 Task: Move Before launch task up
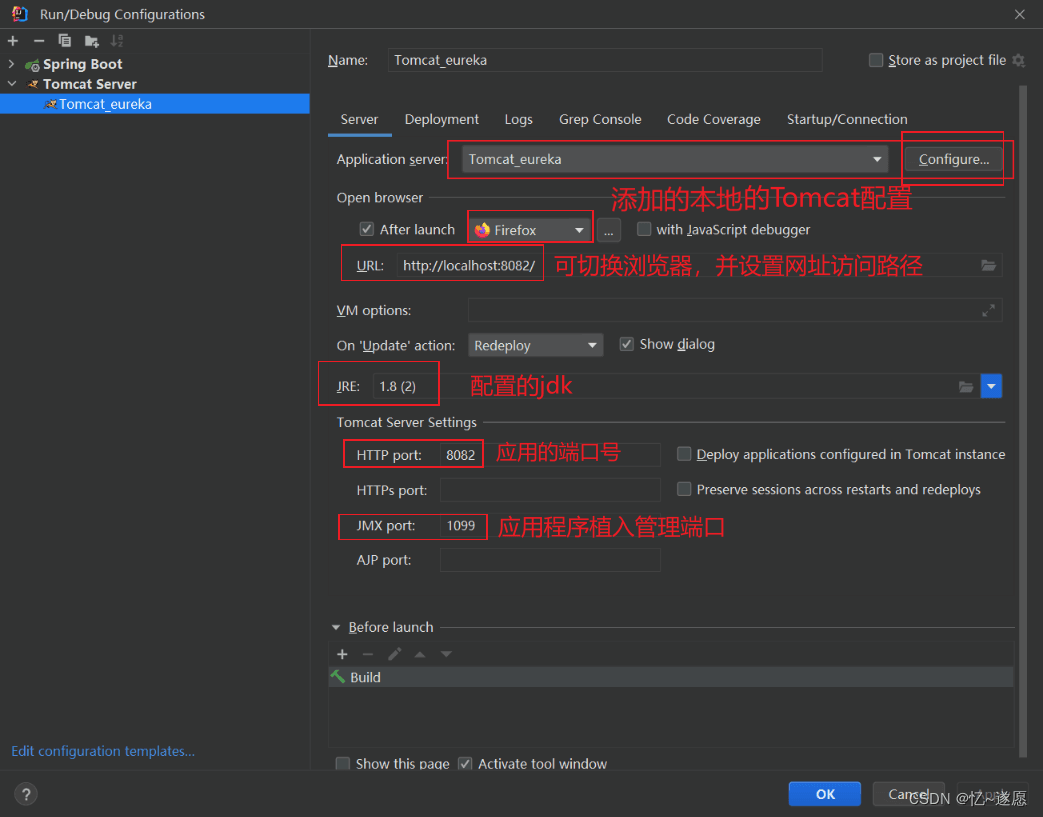coord(420,654)
